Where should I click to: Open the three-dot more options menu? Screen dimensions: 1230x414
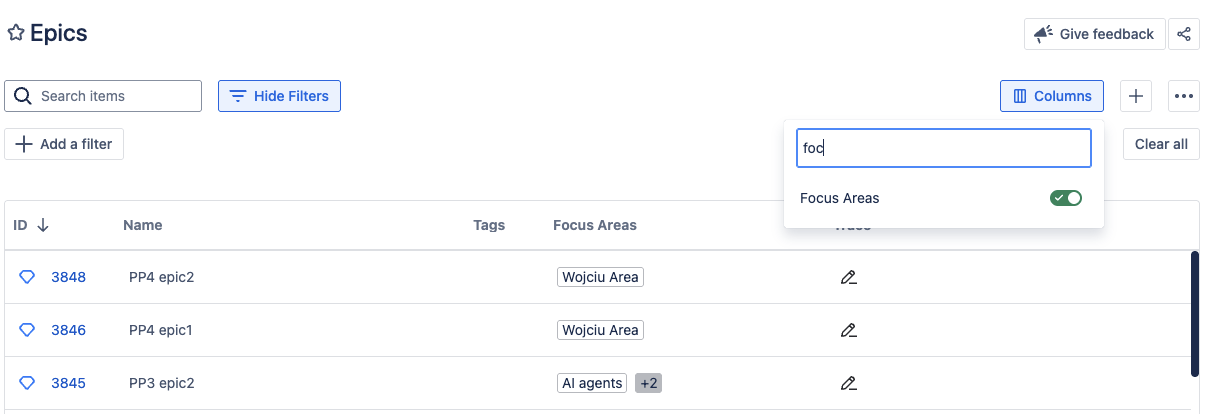tap(1184, 96)
